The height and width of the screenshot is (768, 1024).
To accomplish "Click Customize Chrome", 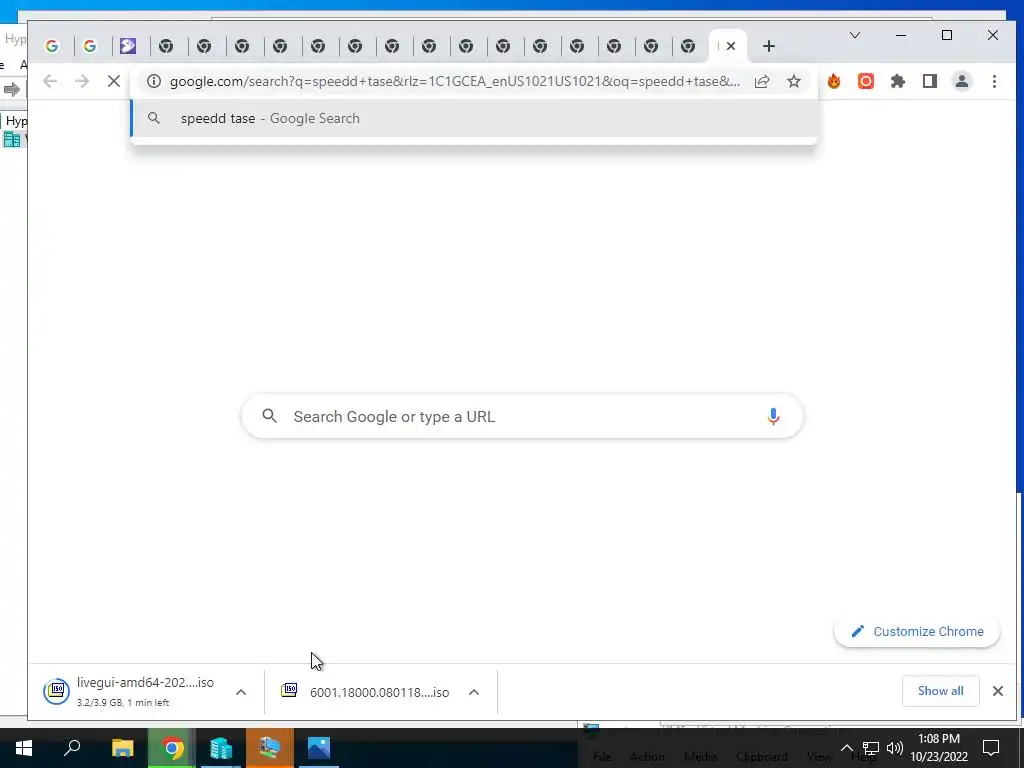I will tap(917, 632).
